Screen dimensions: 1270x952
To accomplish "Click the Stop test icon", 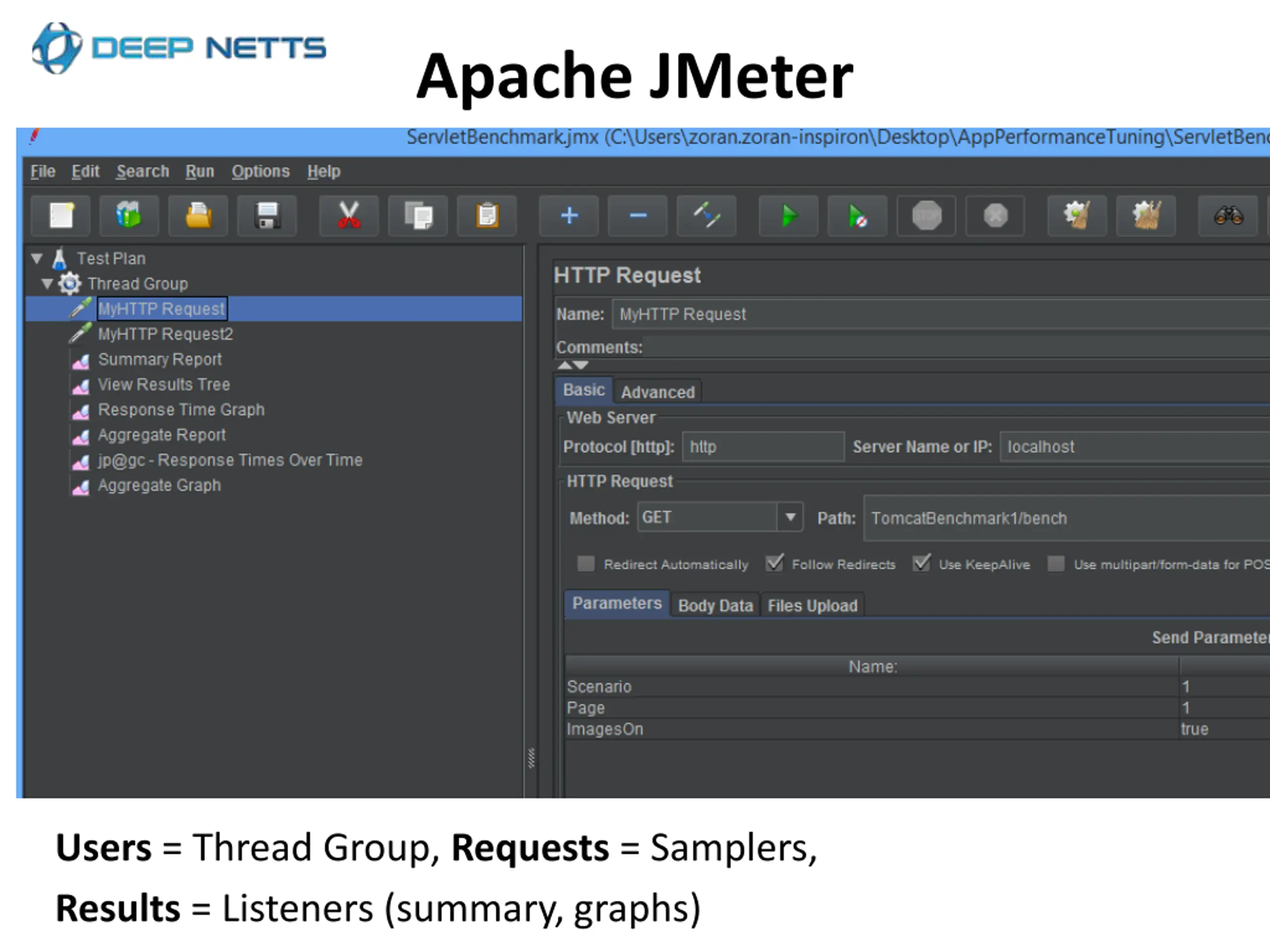I will point(927,216).
